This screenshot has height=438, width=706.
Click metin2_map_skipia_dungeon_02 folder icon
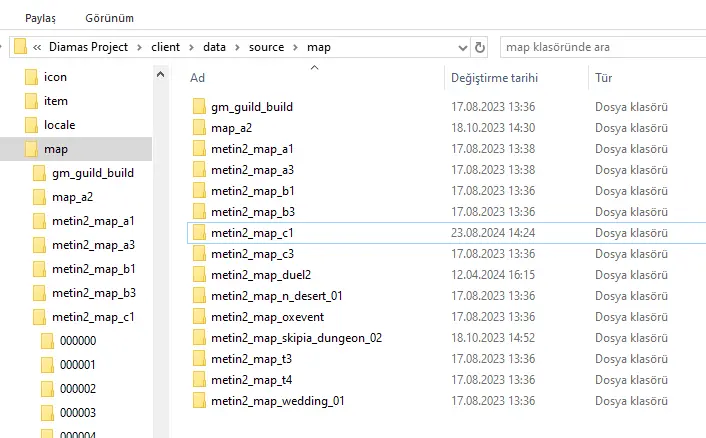[198, 338]
